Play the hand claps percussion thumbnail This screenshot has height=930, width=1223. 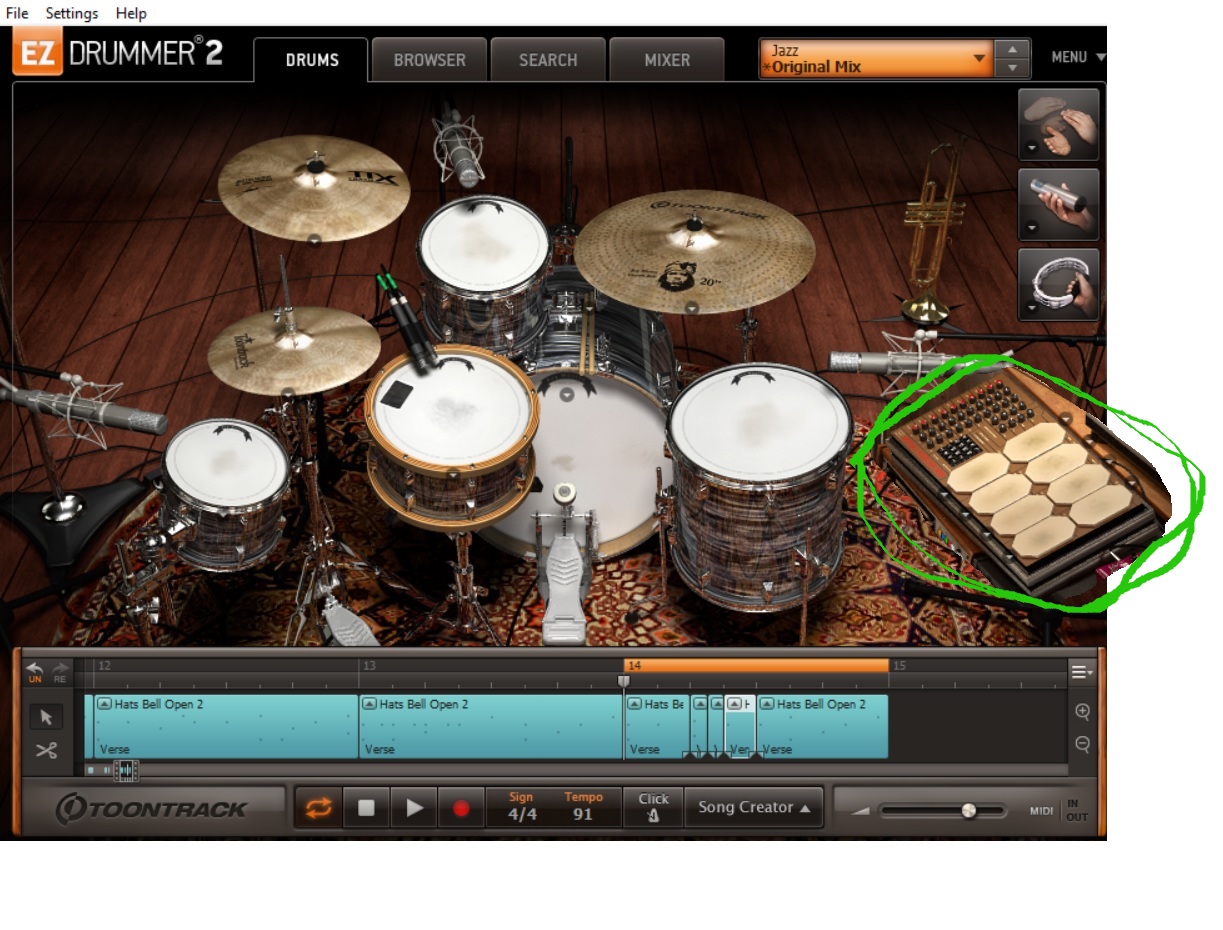1059,124
